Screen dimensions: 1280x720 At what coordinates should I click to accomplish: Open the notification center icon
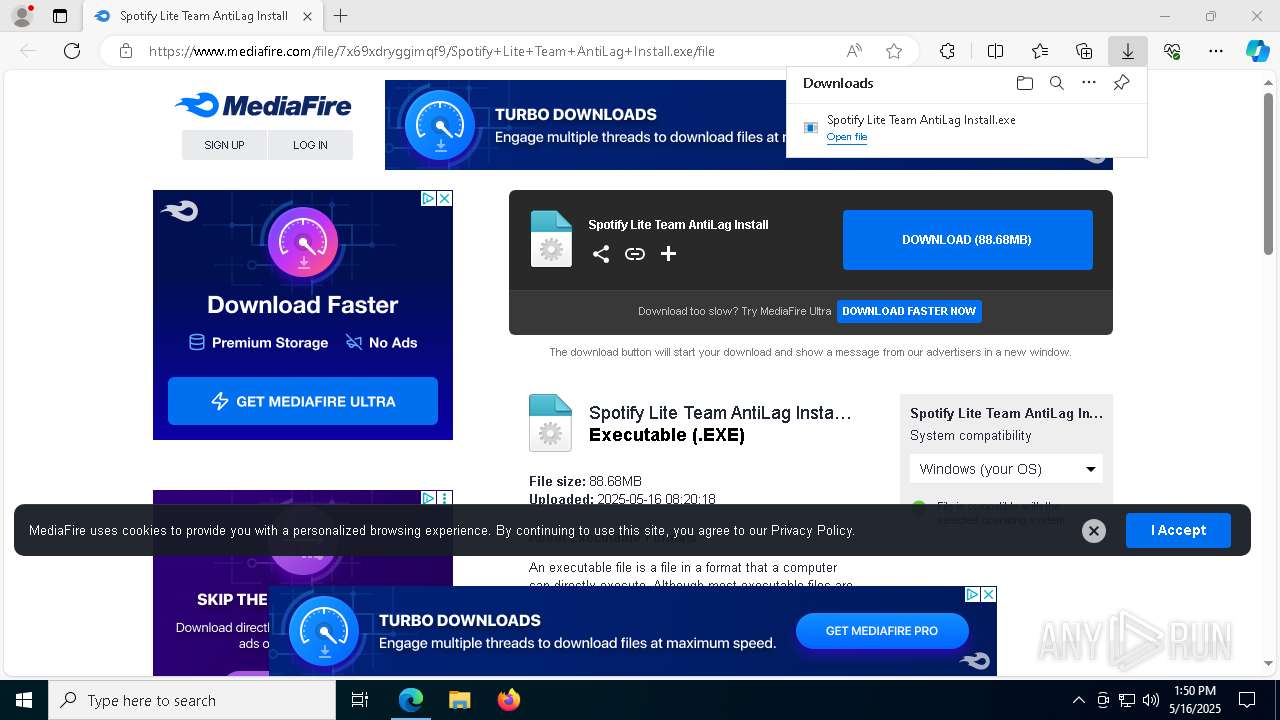click(1247, 700)
